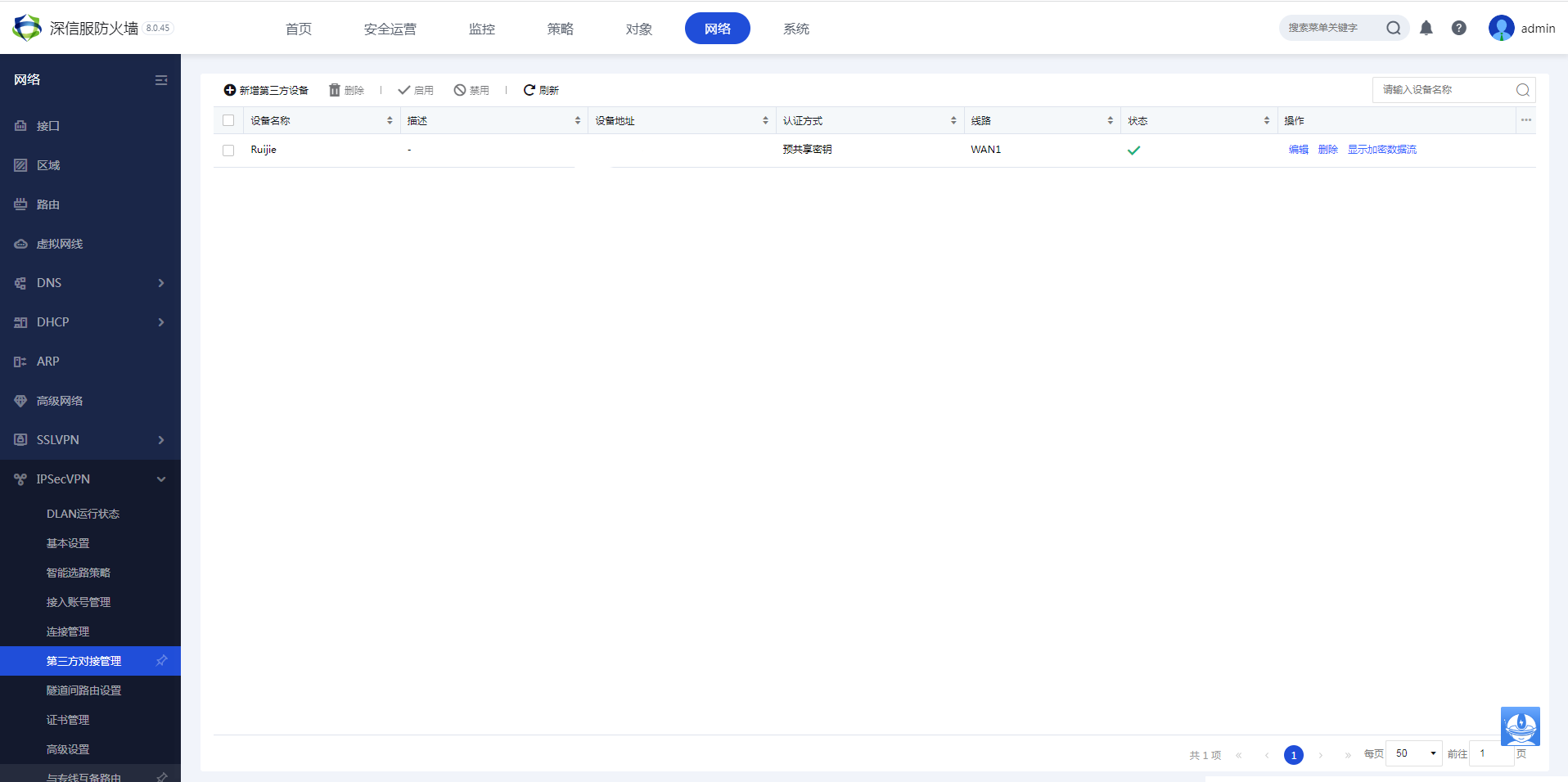
Task: Click the menu search magnifier icon
Action: pos(1394,28)
